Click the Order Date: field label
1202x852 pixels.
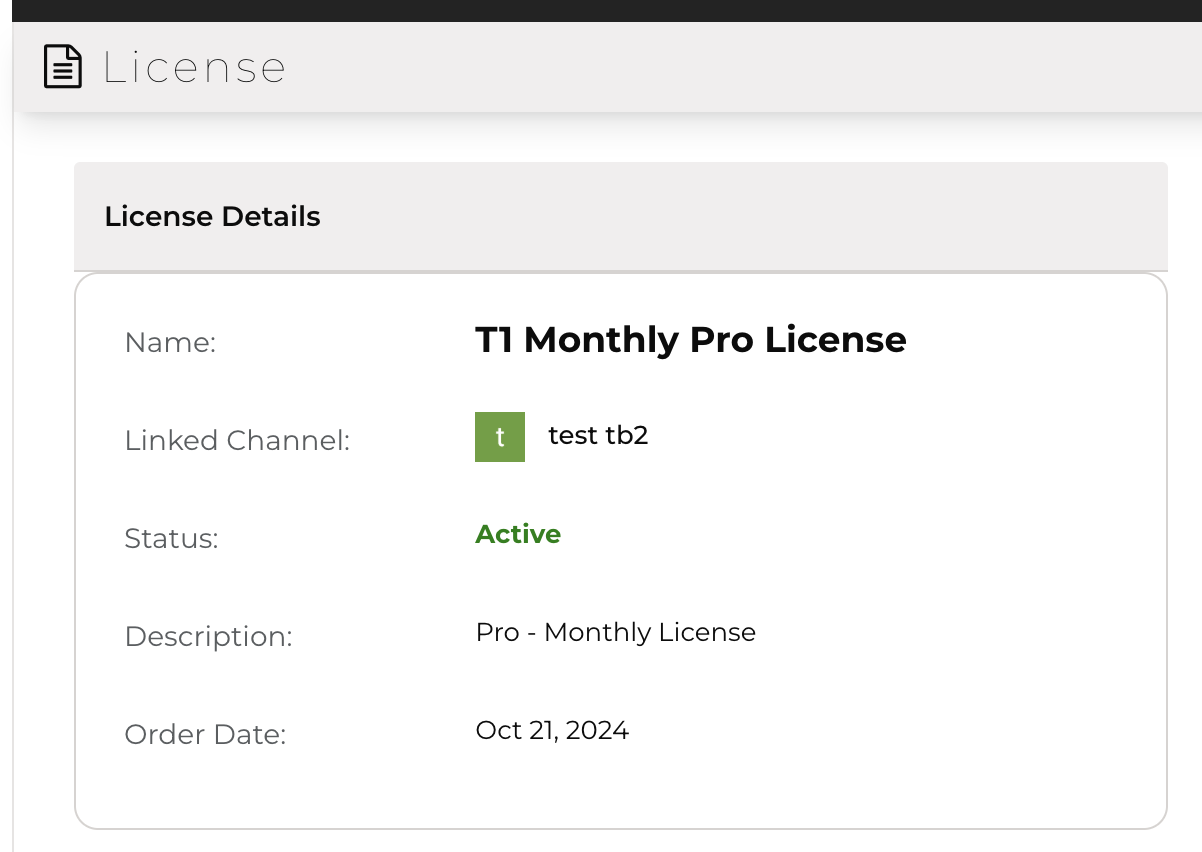(x=205, y=735)
